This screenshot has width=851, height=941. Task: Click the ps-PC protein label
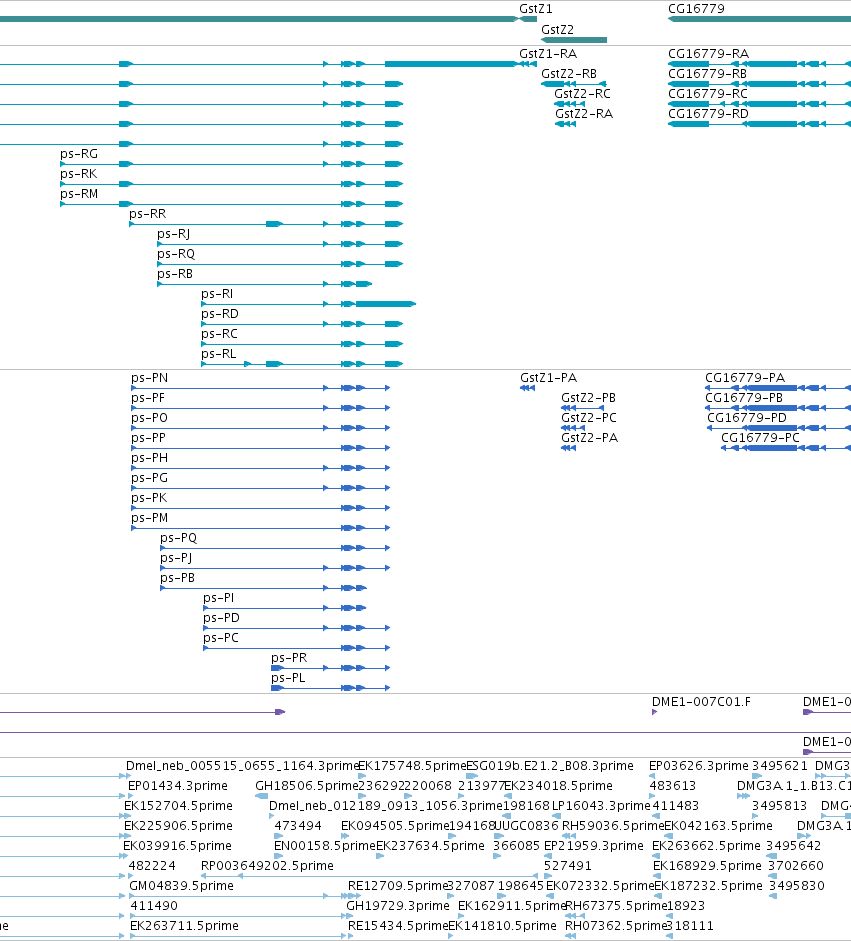pyautogui.click(x=220, y=638)
